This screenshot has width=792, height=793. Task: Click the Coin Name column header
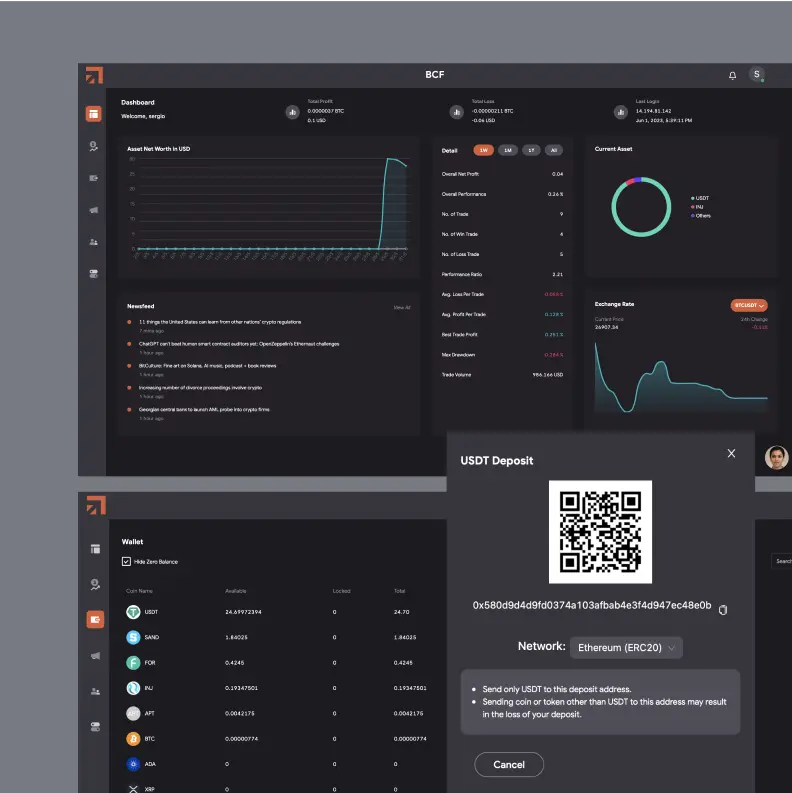coord(139,591)
